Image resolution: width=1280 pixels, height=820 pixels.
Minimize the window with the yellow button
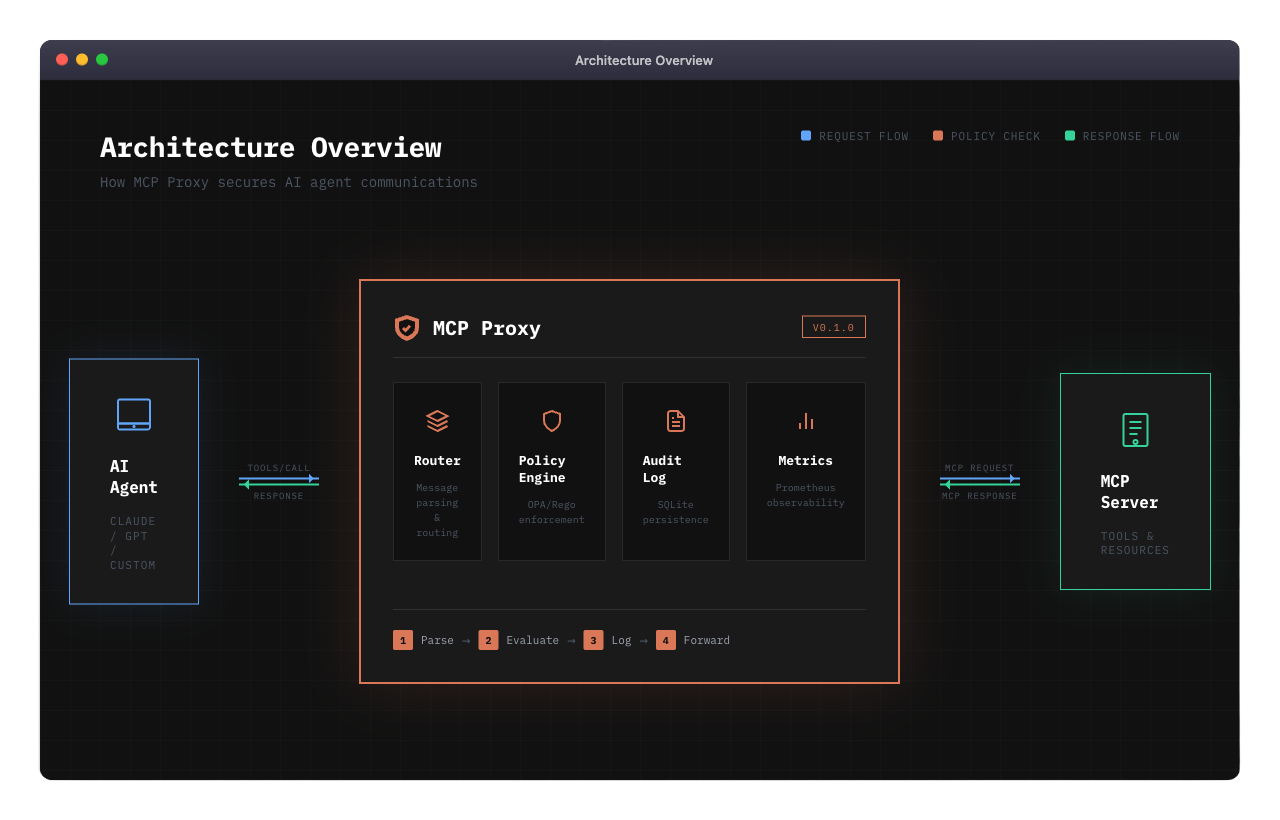pyautogui.click(x=82, y=60)
